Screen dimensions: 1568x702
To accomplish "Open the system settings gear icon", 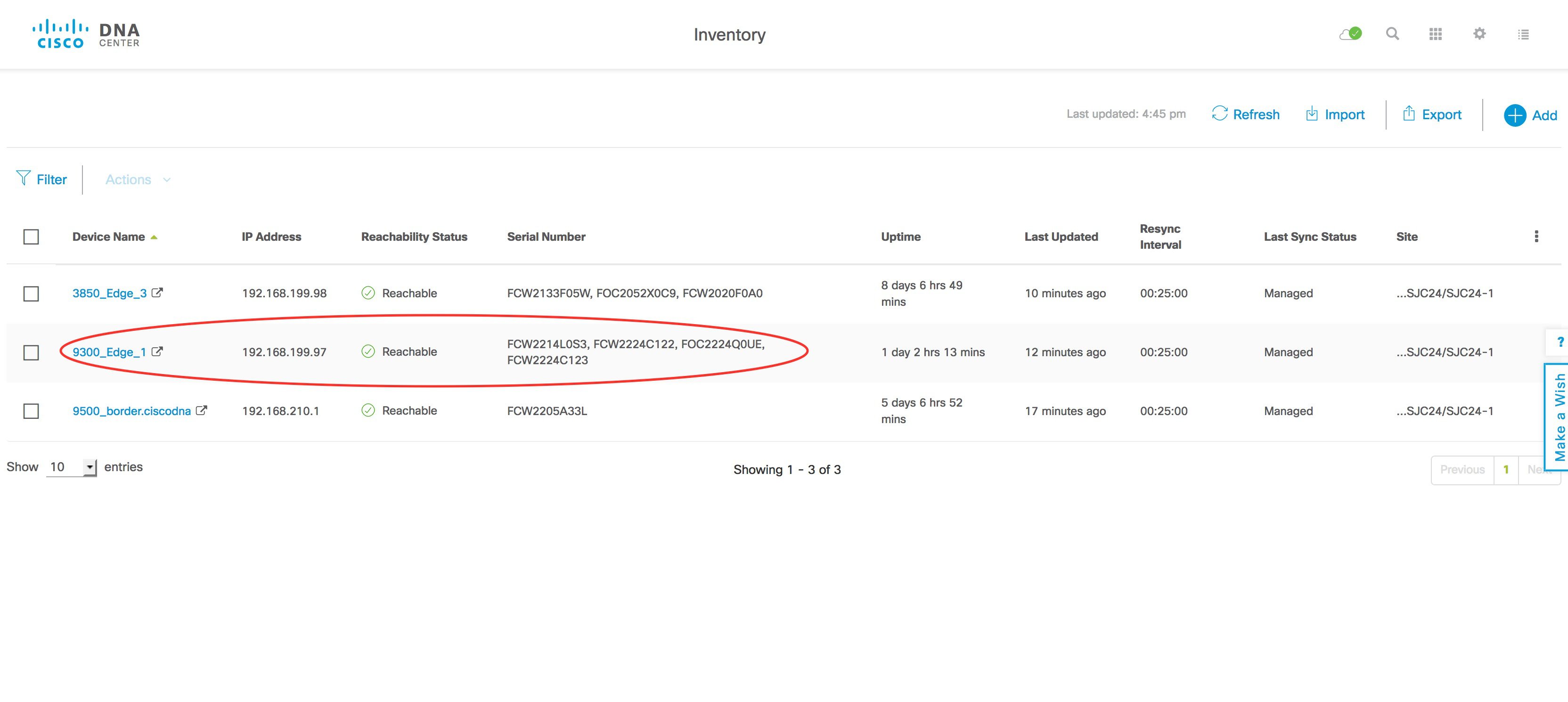I will pos(1480,34).
